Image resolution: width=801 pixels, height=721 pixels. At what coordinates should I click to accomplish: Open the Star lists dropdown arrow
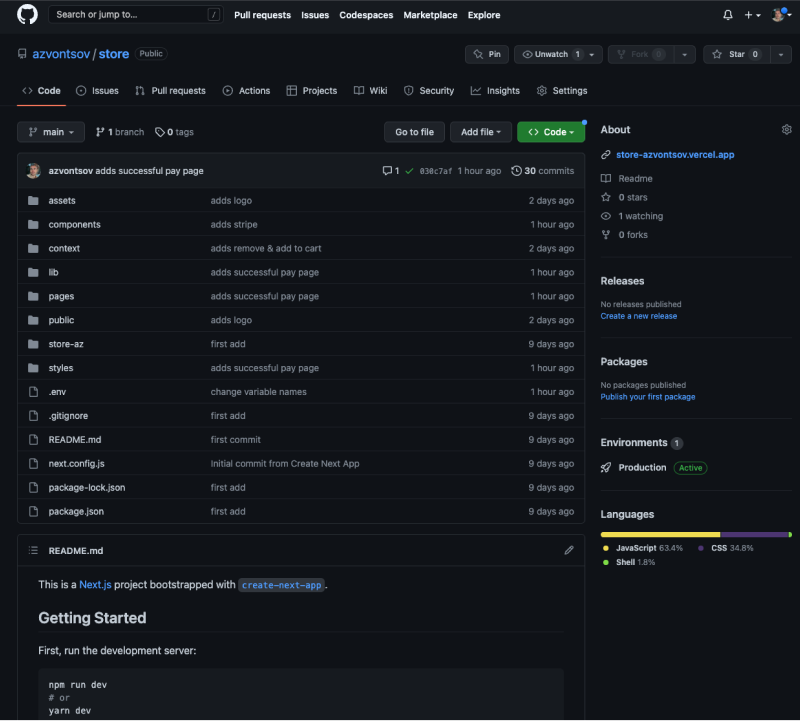[x=781, y=55]
